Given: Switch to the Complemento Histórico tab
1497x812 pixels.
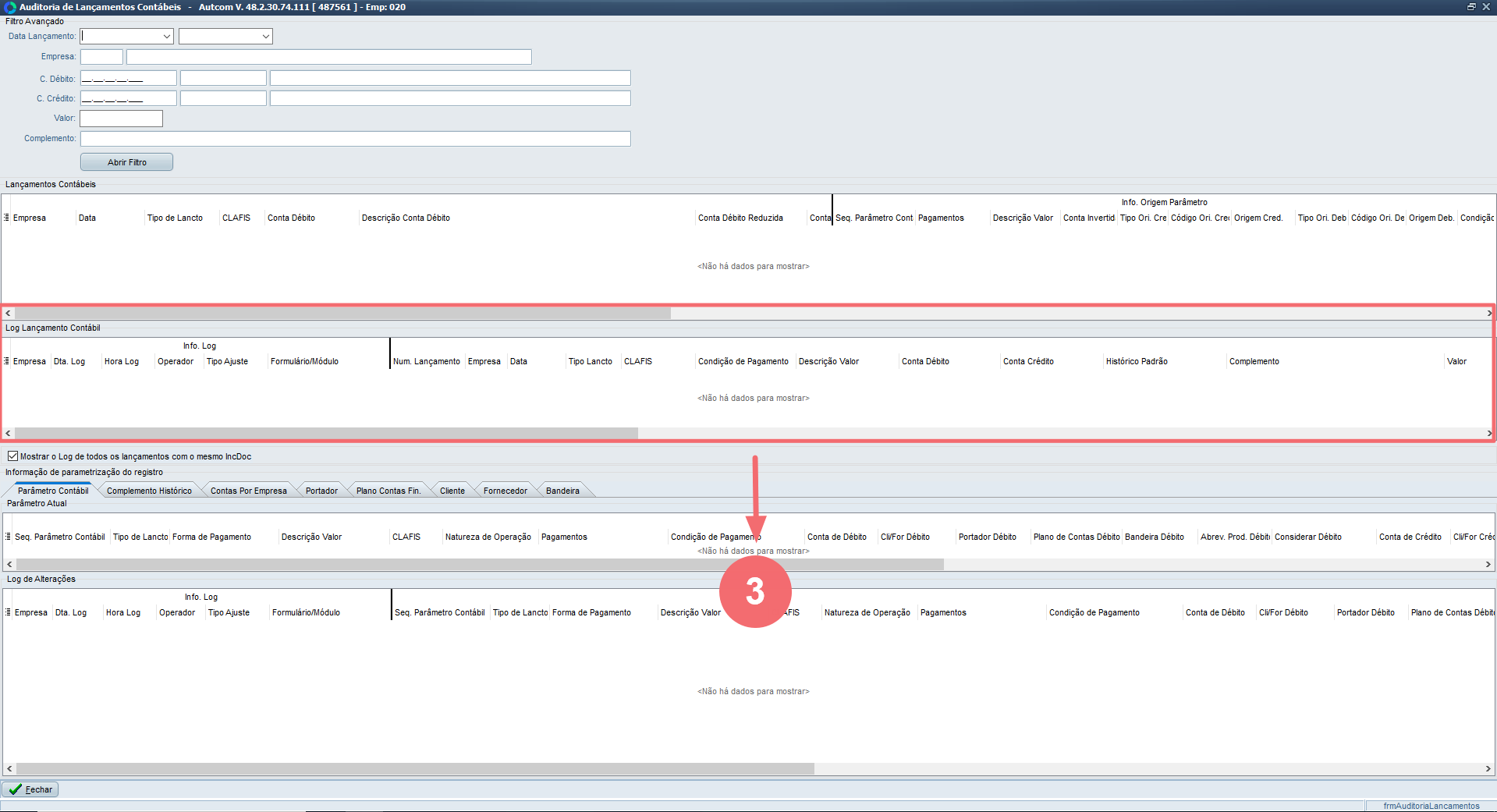Looking at the screenshot, I should click(x=149, y=491).
